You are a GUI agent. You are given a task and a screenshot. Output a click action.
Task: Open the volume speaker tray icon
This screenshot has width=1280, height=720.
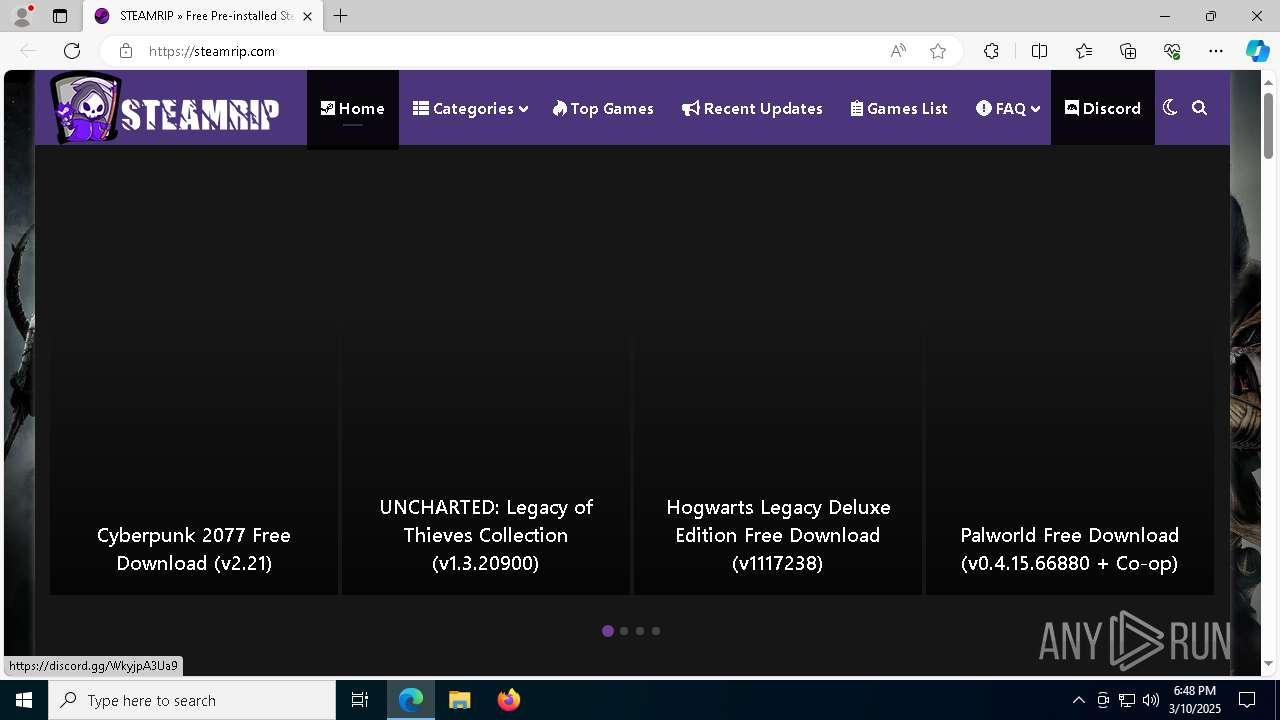tap(1151, 700)
